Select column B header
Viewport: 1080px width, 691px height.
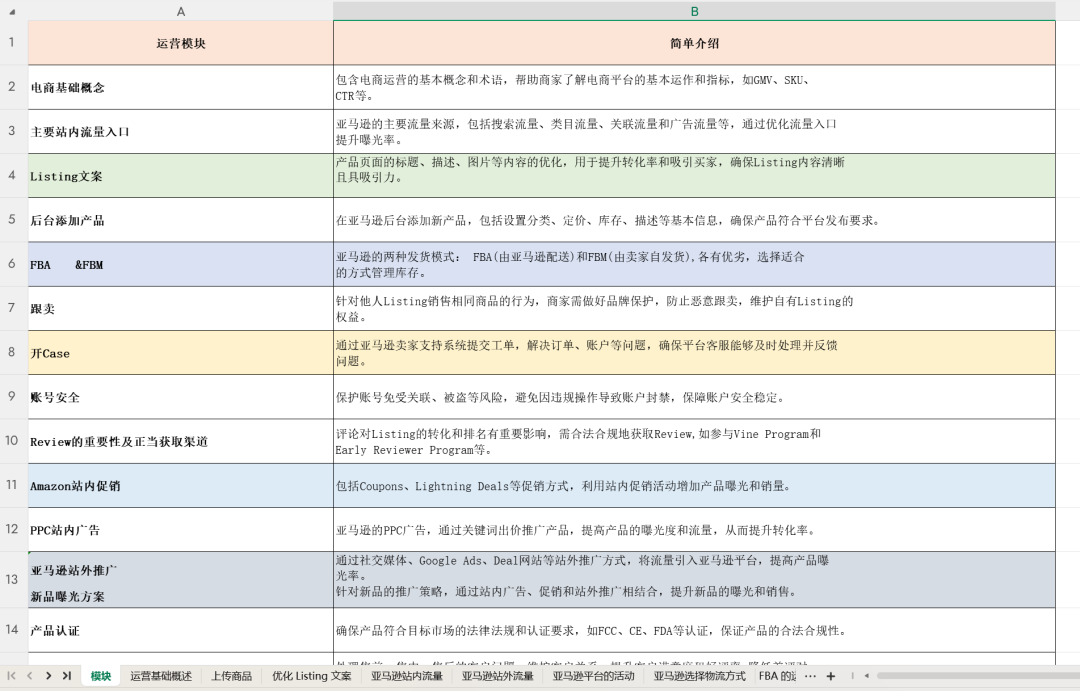pyautogui.click(x=693, y=11)
